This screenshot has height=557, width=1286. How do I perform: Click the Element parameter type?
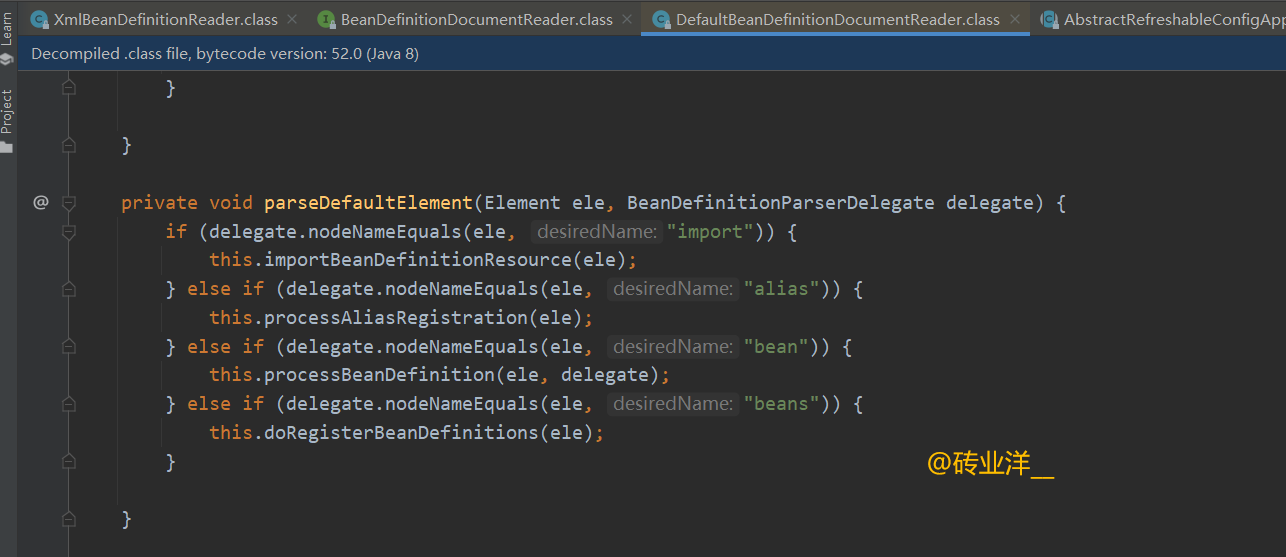[x=524, y=203]
